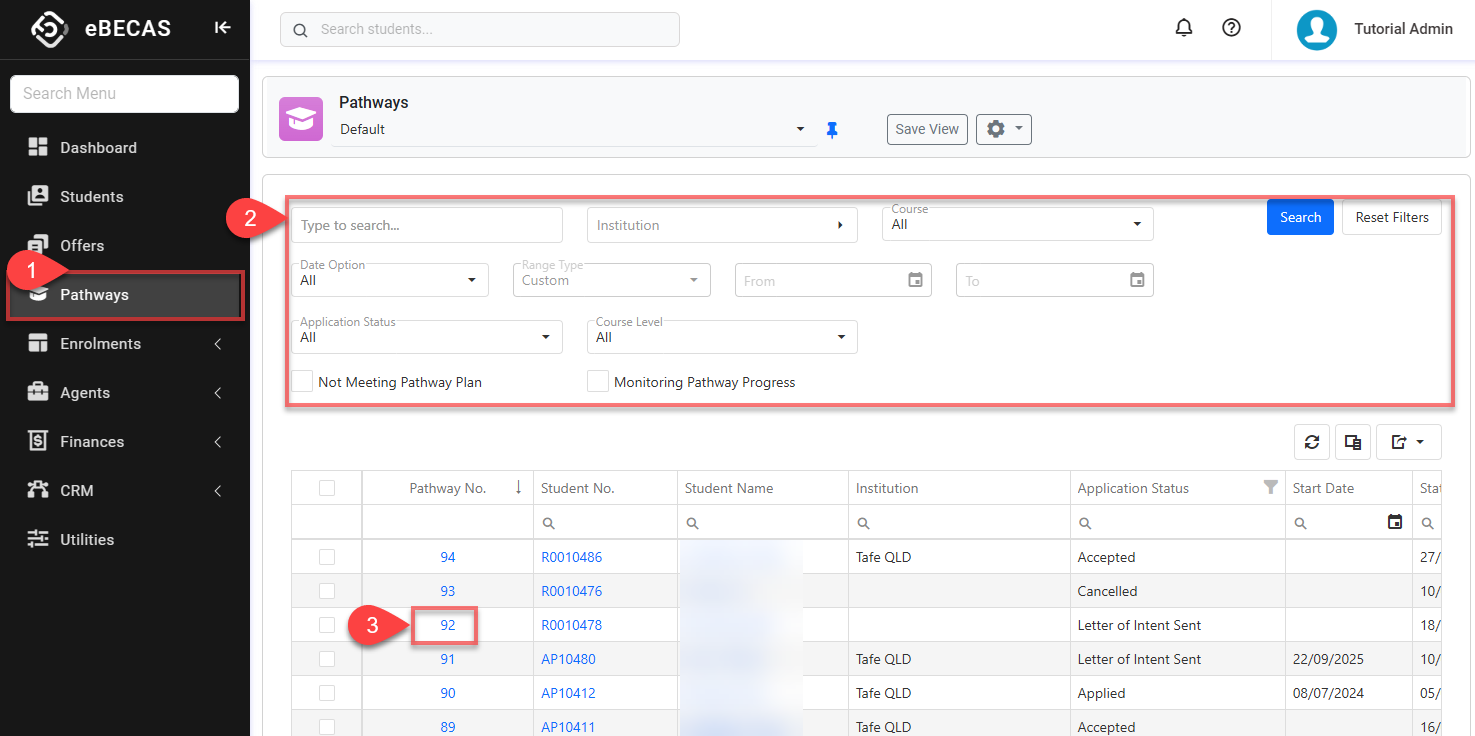Screen dimensions: 1475x736
Task: Refresh the pathways grid
Action: [1312, 442]
